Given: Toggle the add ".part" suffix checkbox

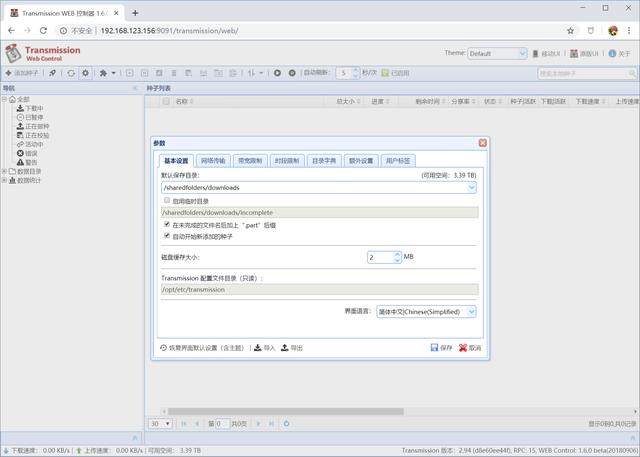Looking at the screenshot, I should [167, 224].
